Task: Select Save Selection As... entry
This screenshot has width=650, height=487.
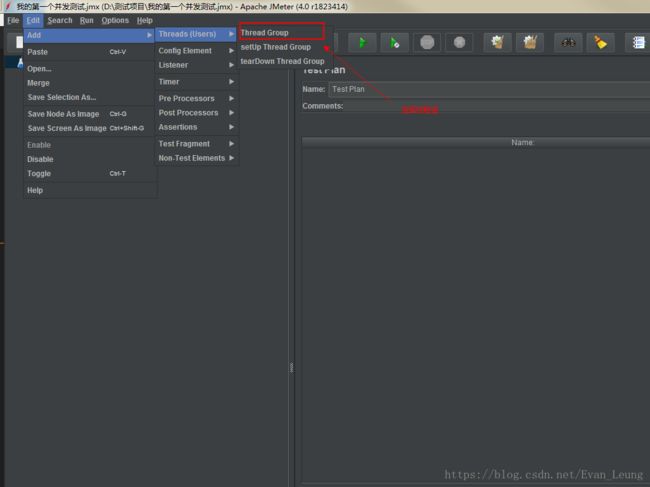Action: (89, 97)
